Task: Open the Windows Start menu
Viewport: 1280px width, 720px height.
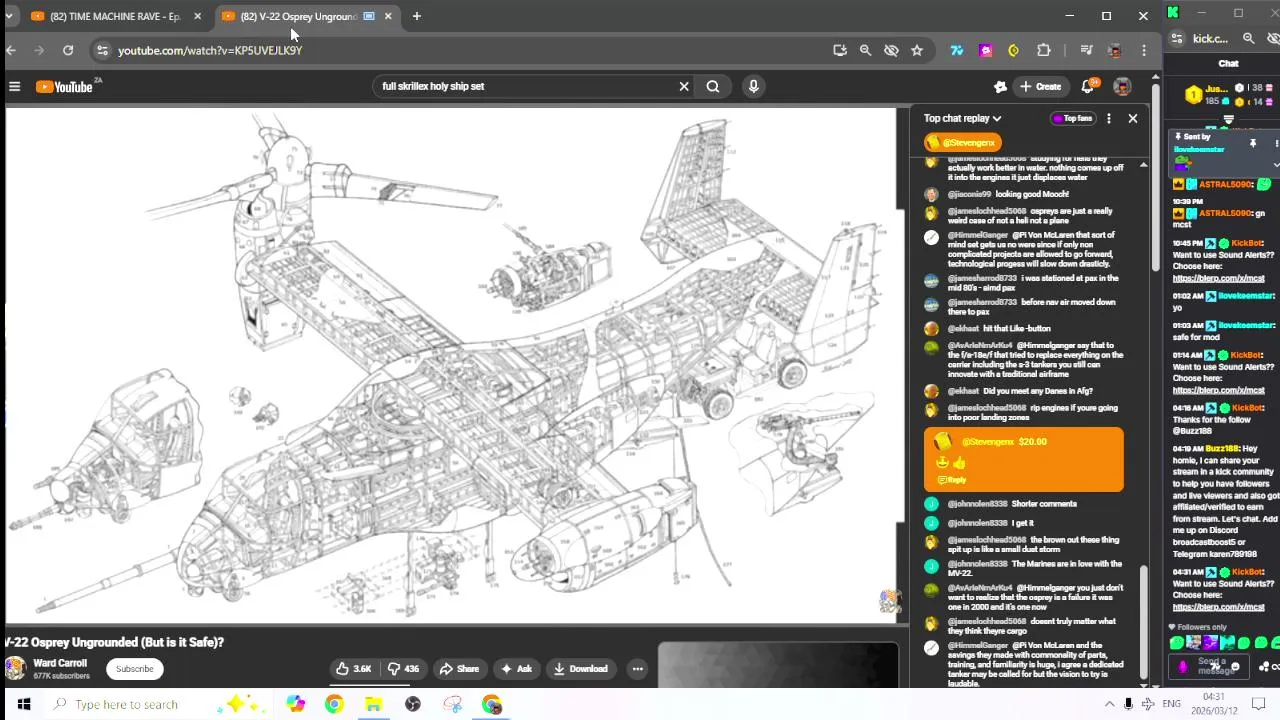Action: (x=23, y=704)
